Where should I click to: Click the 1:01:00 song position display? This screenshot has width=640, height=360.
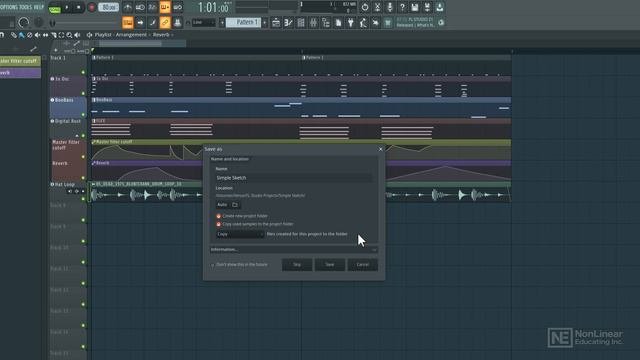coord(213,7)
